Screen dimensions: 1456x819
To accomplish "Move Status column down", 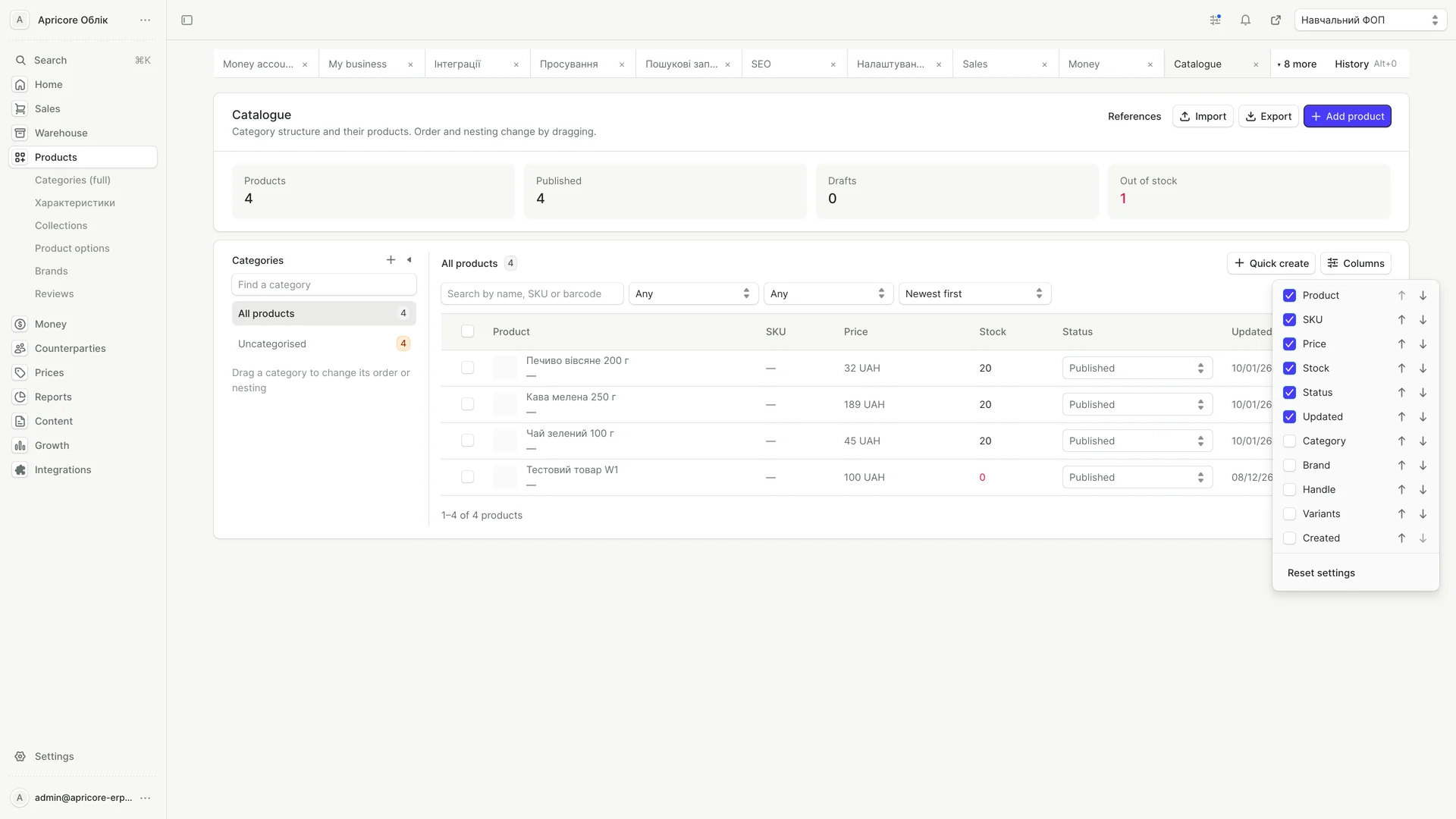I will pos(1423,393).
